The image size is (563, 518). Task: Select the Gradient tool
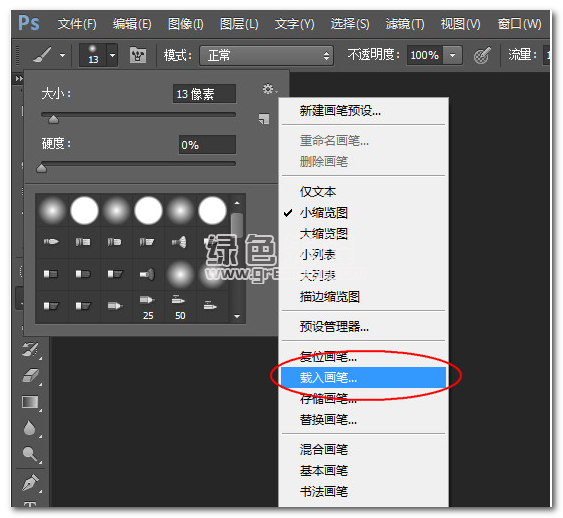click(x=30, y=402)
